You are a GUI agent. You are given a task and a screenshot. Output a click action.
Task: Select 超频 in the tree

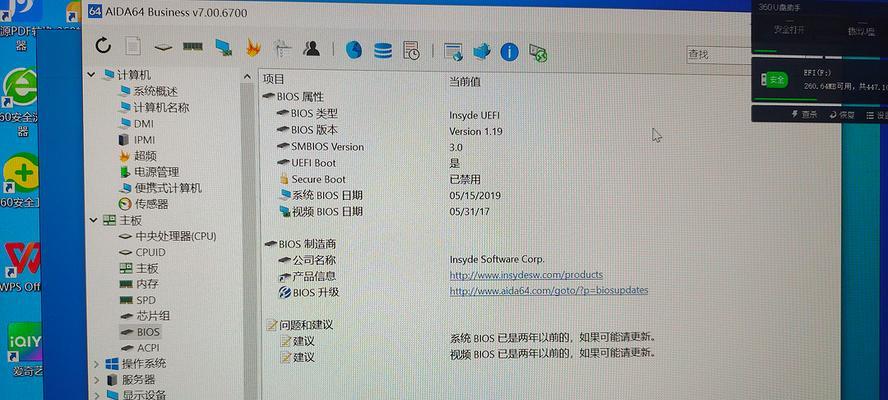[x=138, y=156]
